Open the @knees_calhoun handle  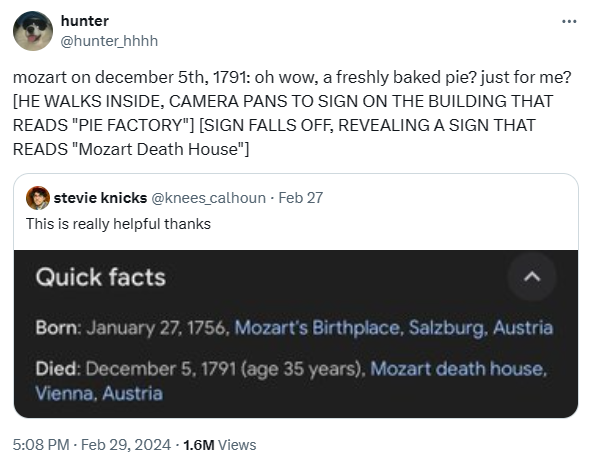(x=208, y=198)
